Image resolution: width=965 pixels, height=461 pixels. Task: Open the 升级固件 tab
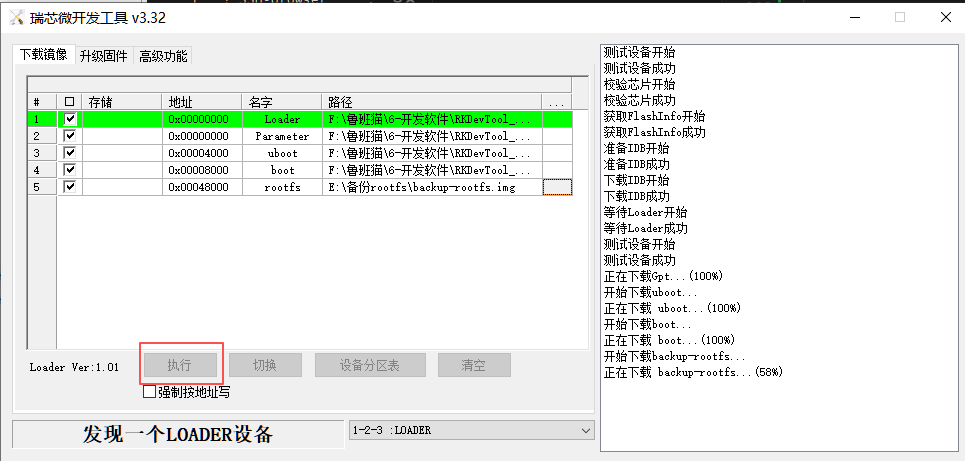click(103, 56)
